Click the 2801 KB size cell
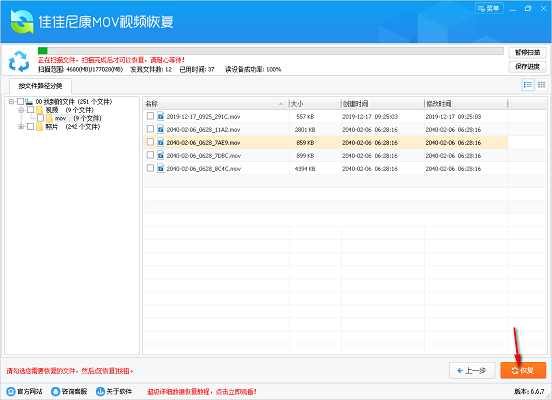The width and height of the screenshot is (552, 400). point(305,130)
